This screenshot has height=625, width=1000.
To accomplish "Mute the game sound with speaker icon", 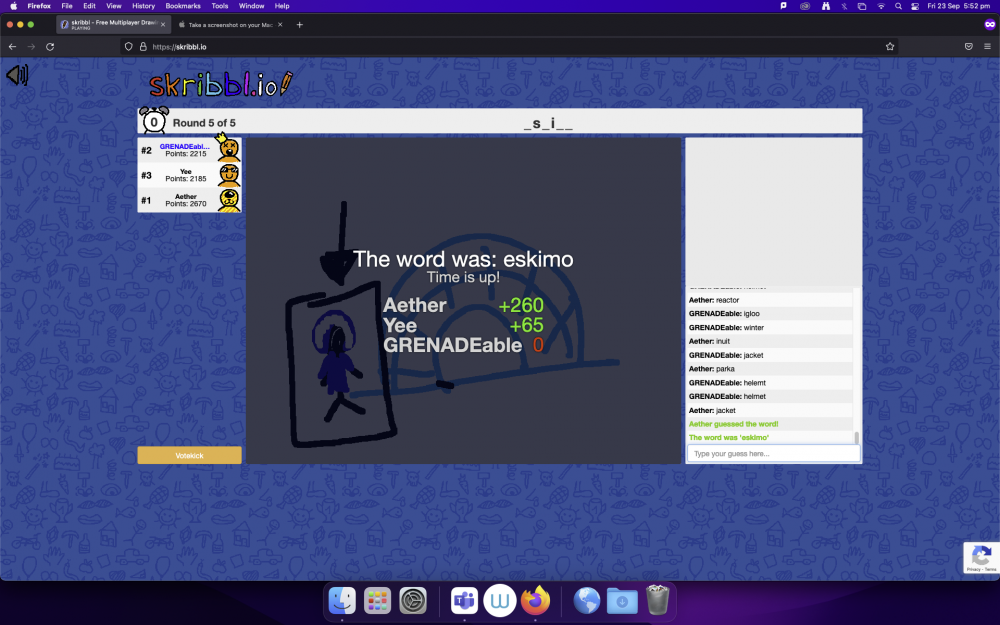I will click(17, 75).
